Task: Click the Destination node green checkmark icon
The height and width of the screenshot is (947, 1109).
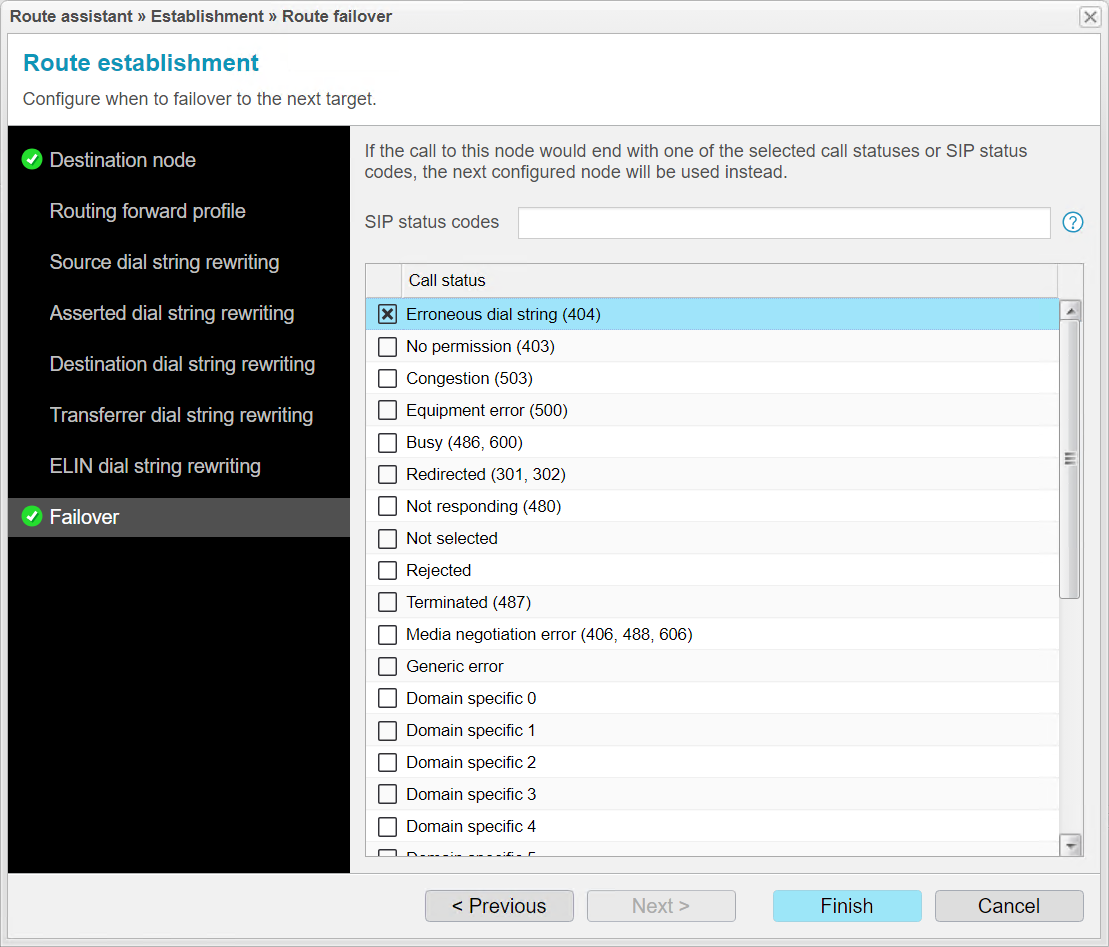Action: [x=32, y=160]
